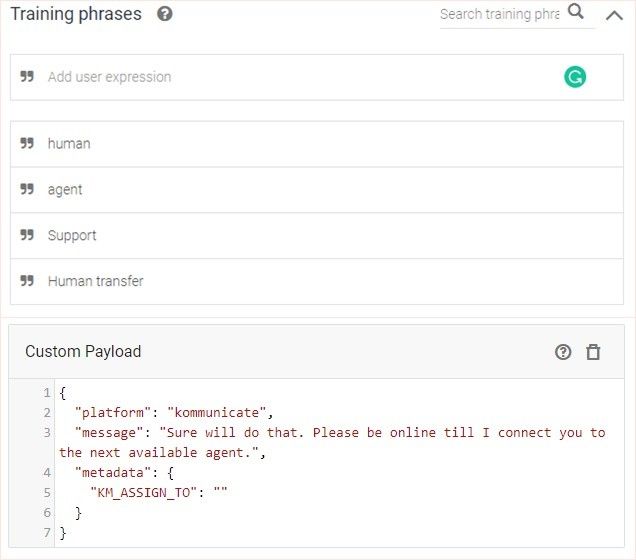Screen dimensions: 636x560
Task: Click quote icon next to Support phrase
Action: (27, 235)
